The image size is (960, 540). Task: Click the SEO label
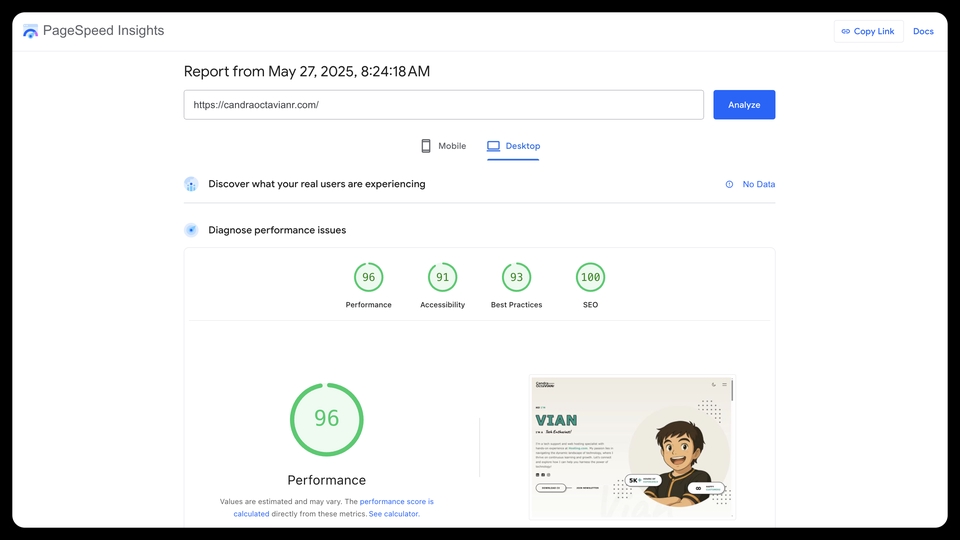(x=590, y=305)
